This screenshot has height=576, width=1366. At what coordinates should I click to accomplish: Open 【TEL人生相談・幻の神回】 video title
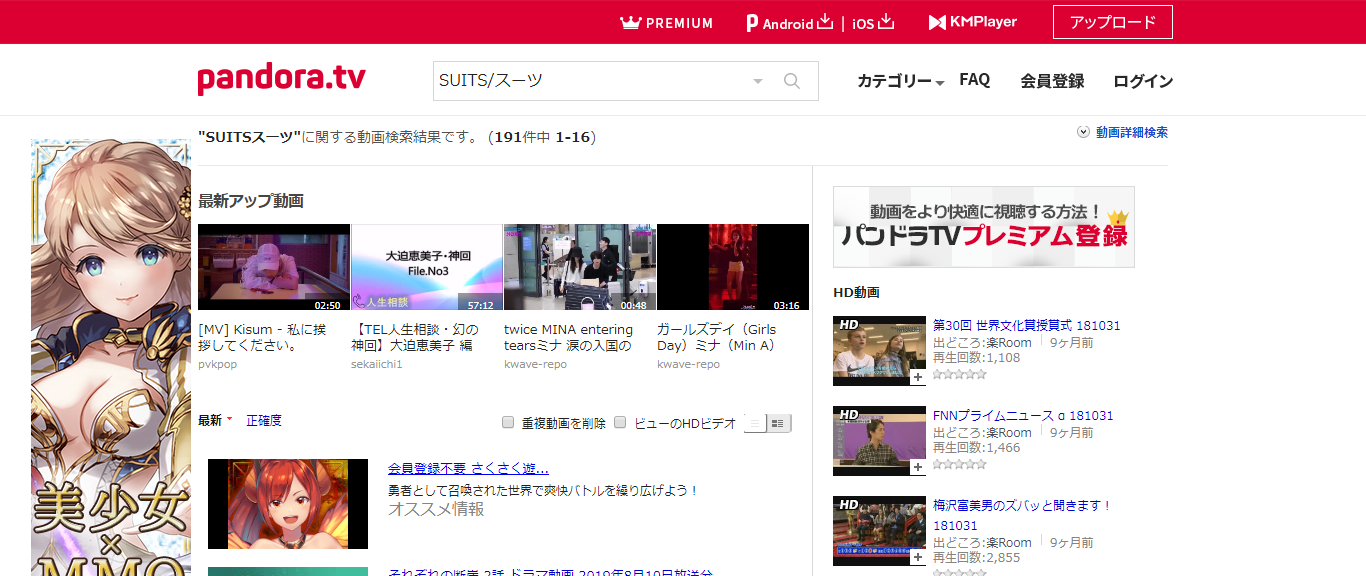(x=415, y=338)
